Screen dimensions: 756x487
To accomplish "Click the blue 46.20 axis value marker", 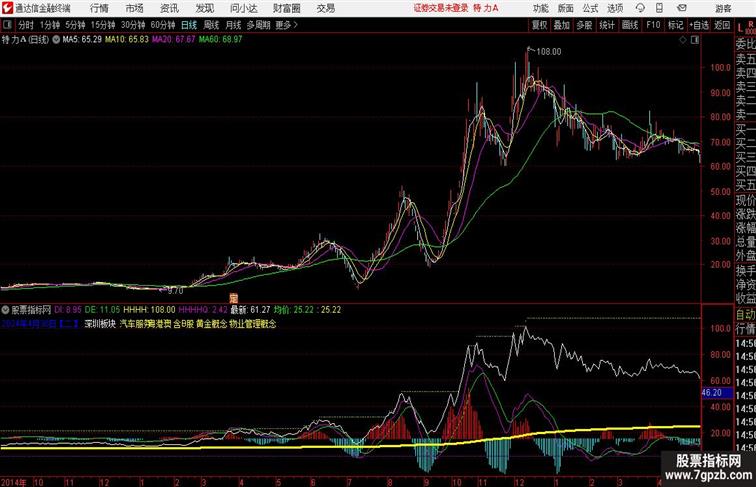I will pyautogui.click(x=717, y=393).
